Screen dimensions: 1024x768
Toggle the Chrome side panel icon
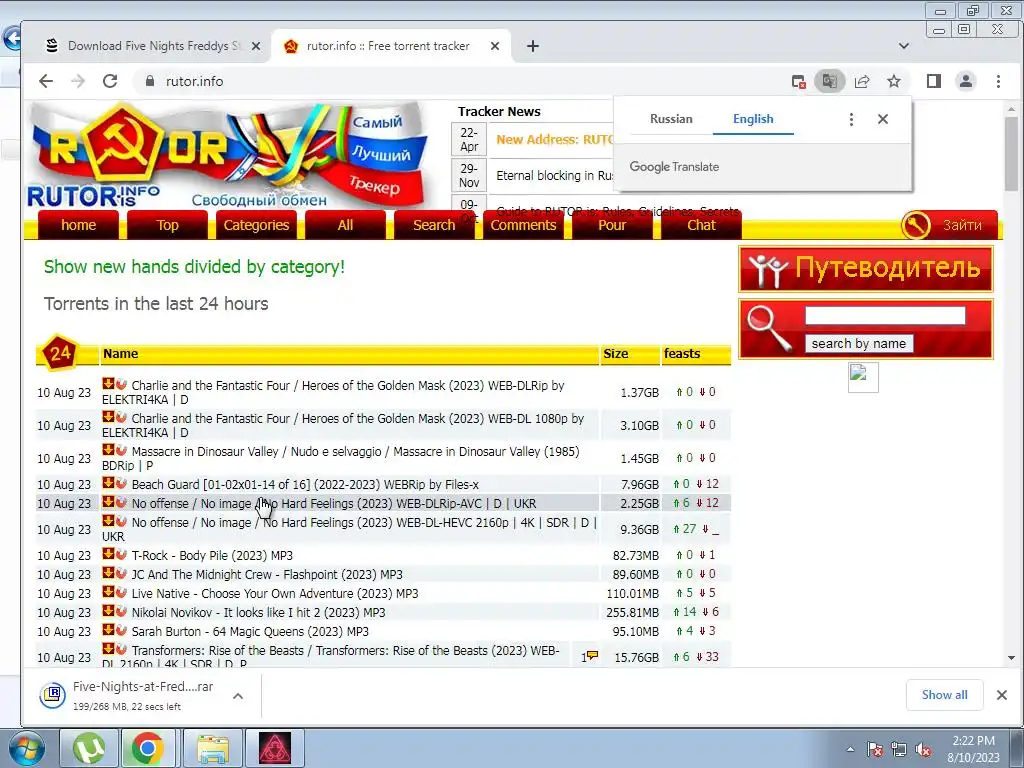pos(934,81)
